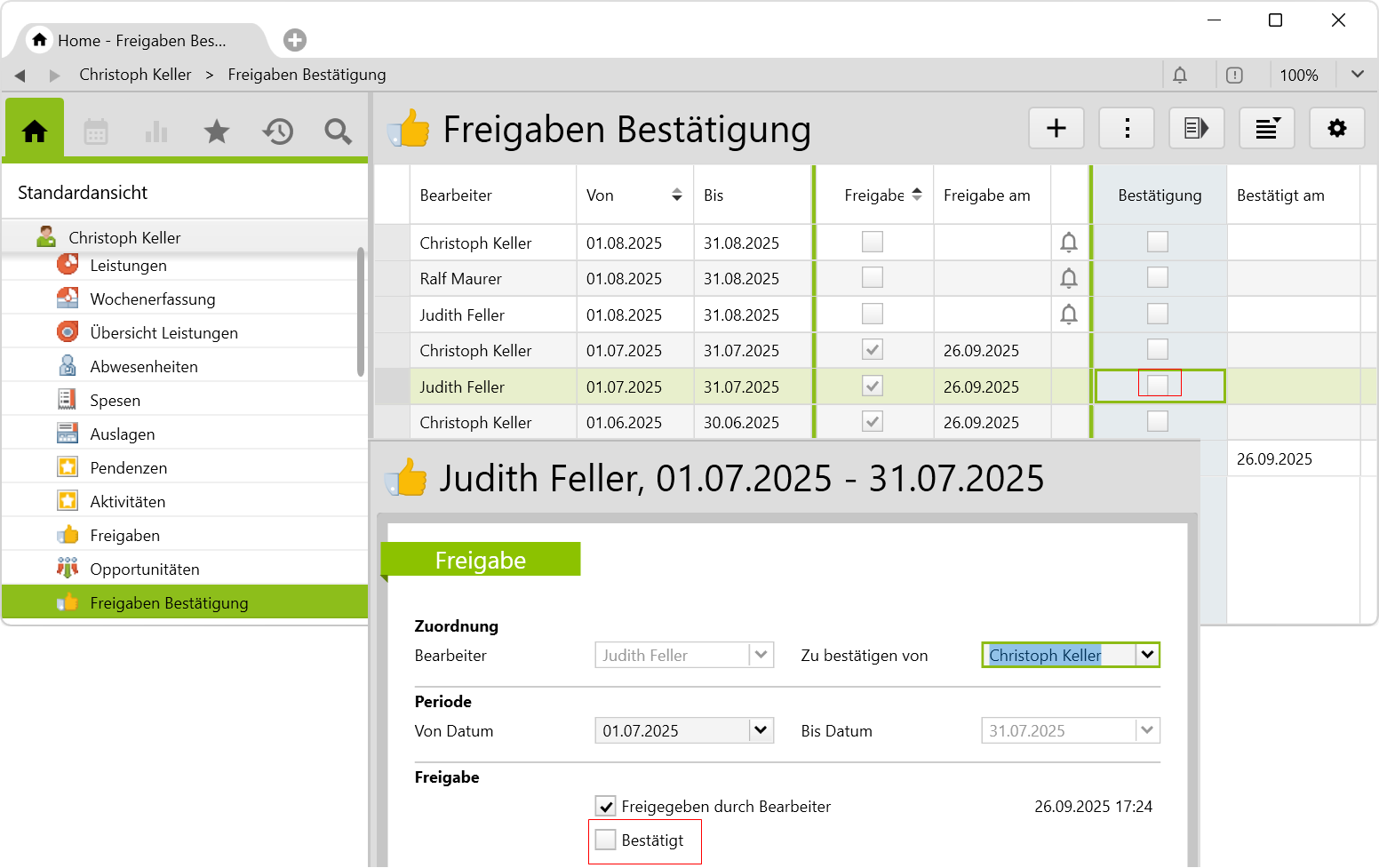1379x868 pixels.
Task: Expand the Zu bestätigen von dropdown
Action: point(1147,655)
